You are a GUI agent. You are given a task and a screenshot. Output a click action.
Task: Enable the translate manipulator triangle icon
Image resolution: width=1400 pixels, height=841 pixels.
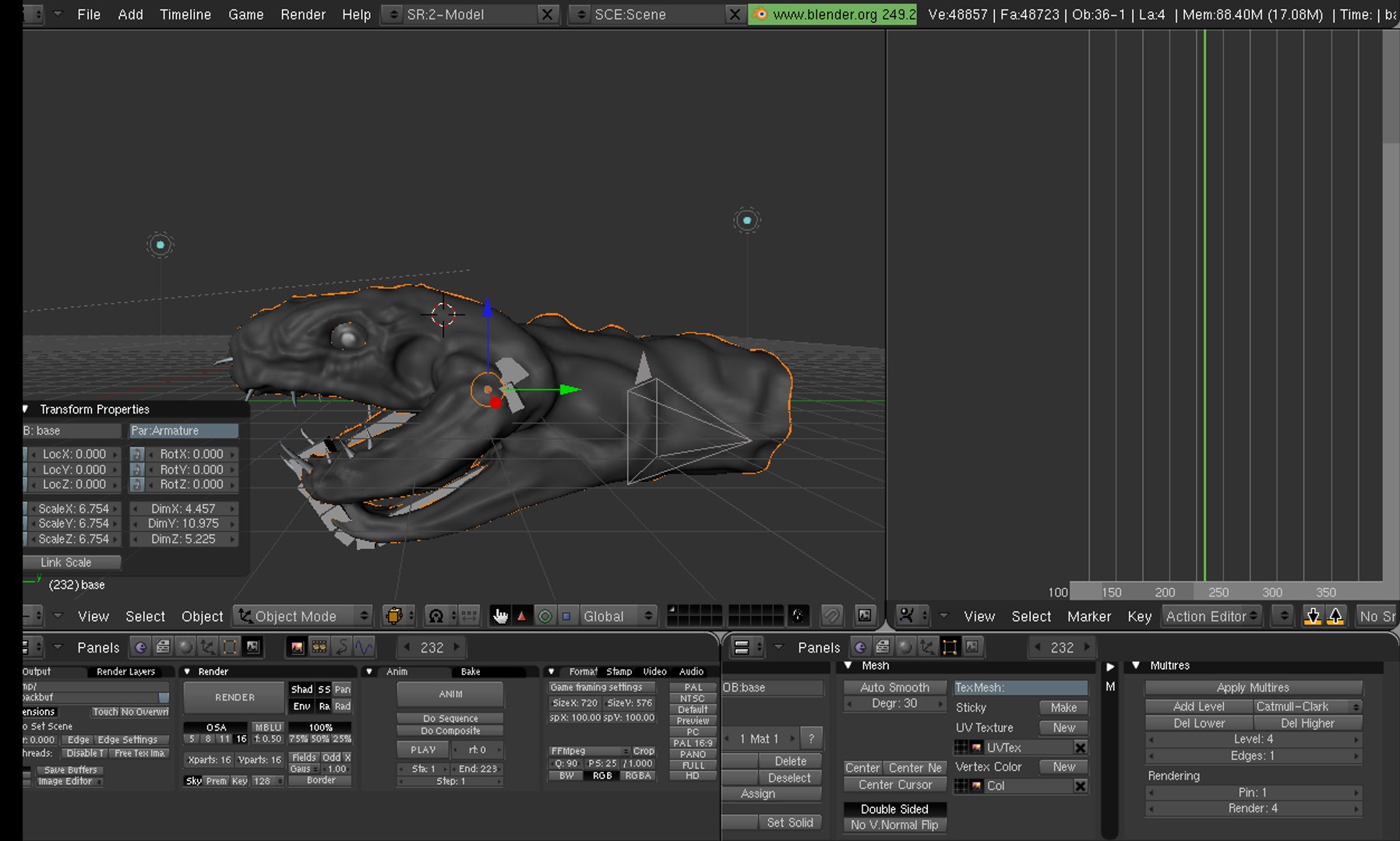tap(522, 616)
